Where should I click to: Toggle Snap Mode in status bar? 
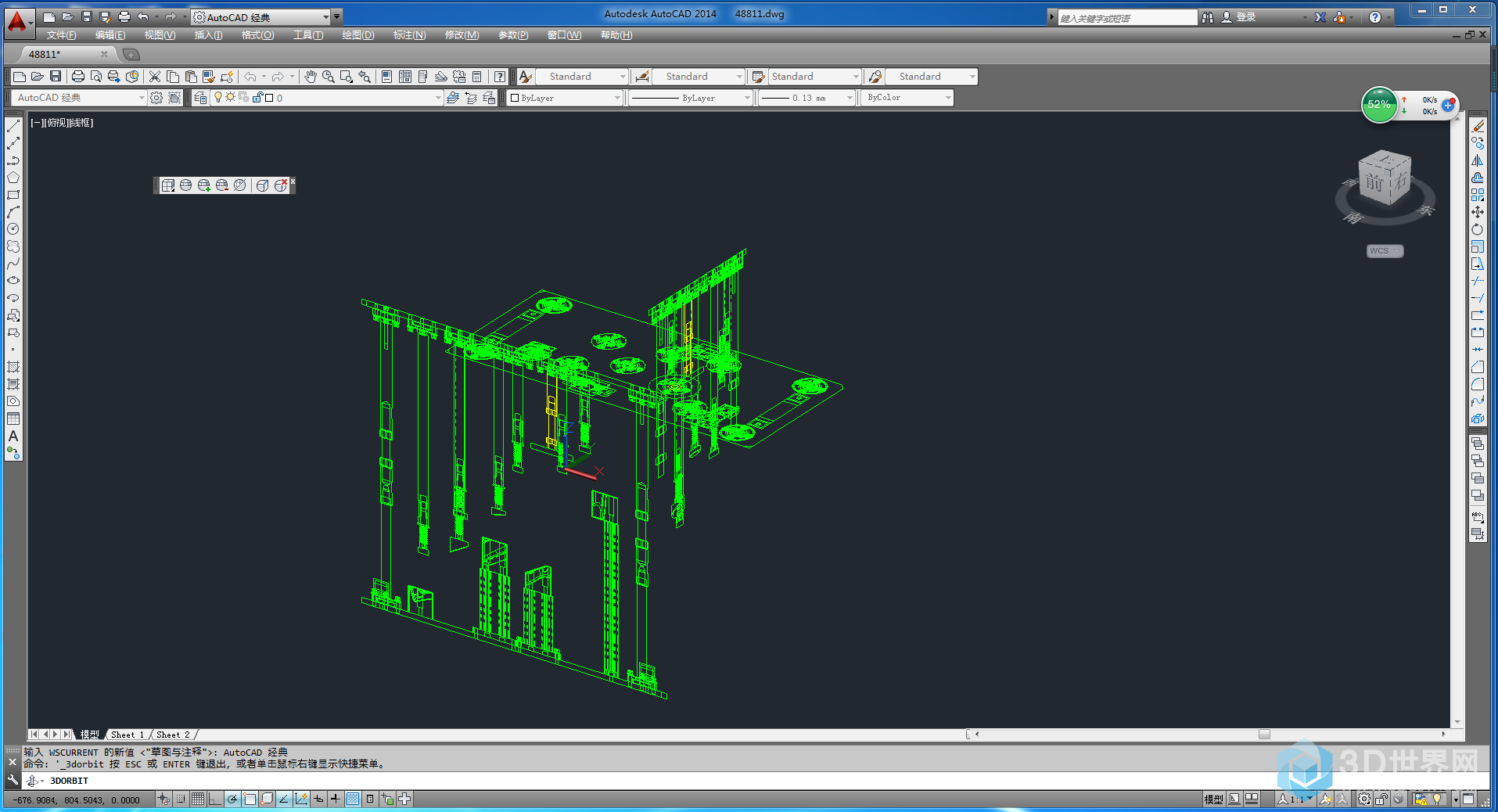coord(181,799)
